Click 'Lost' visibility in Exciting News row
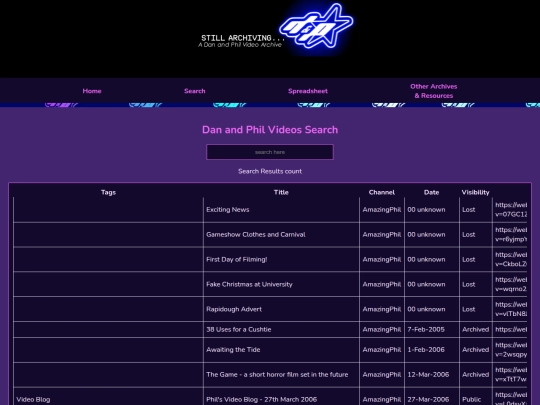Image resolution: width=540 pixels, height=405 pixels. pyautogui.click(x=469, y=209)
